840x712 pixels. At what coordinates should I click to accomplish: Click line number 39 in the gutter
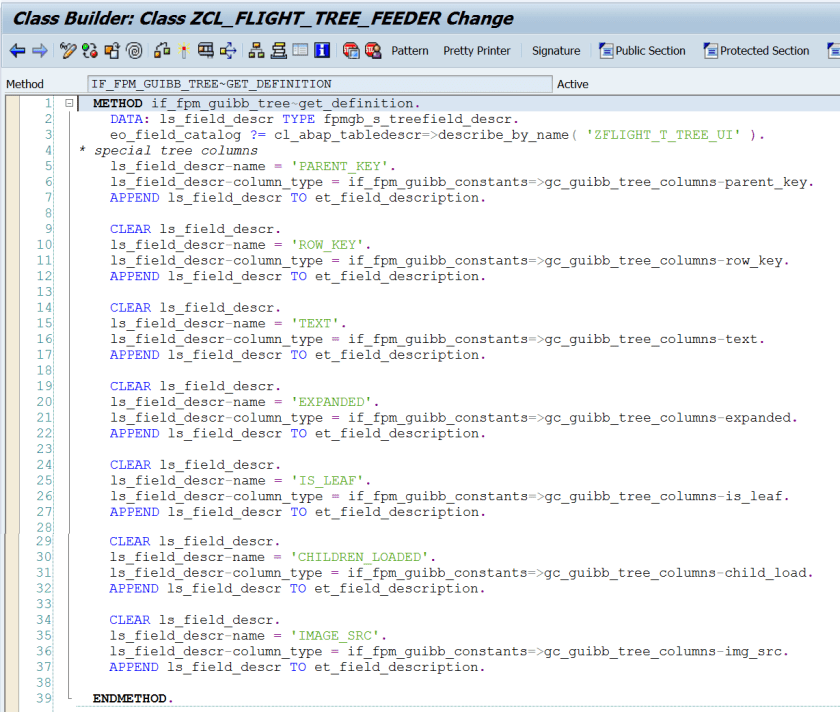[x=44, y=698]
